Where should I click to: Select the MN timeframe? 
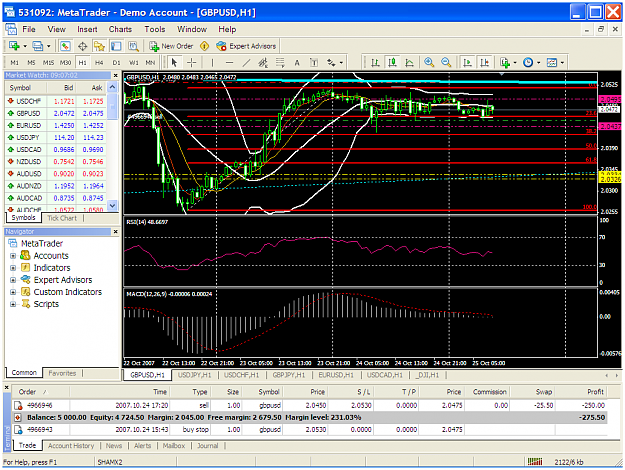pyautogui.click(x=150, y=63)
